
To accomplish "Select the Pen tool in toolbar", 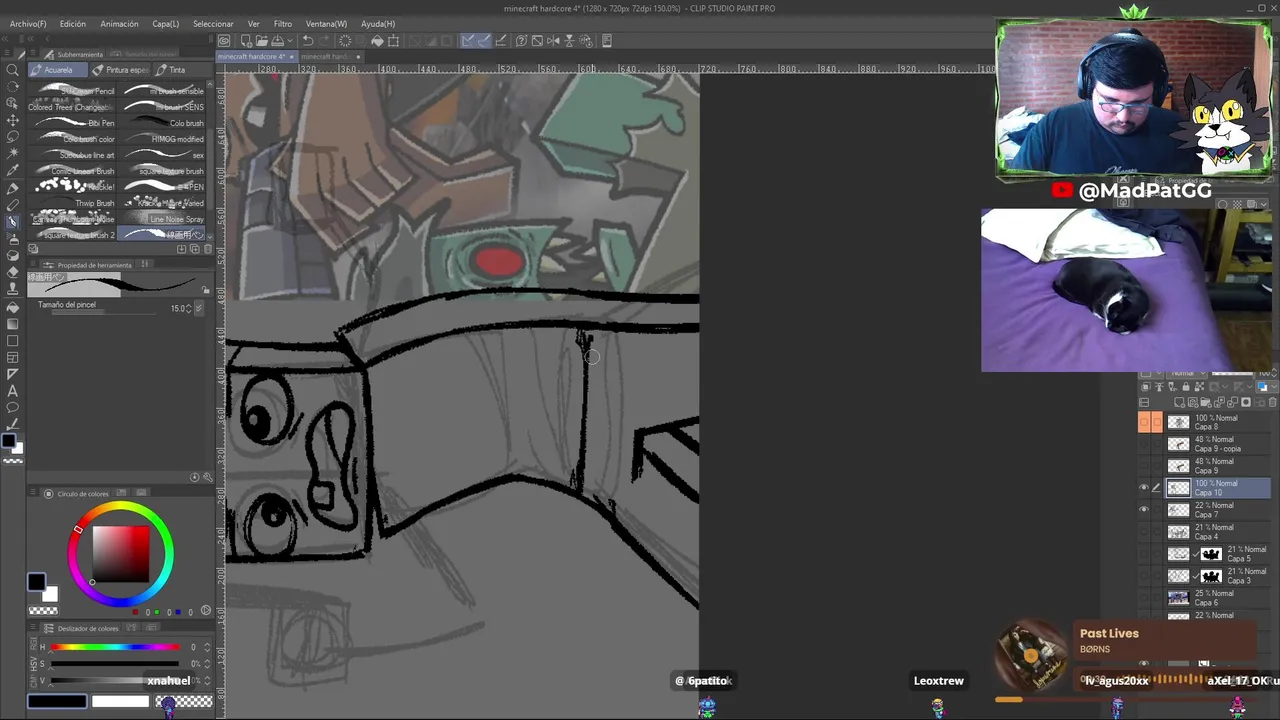I will coord(12,188).
